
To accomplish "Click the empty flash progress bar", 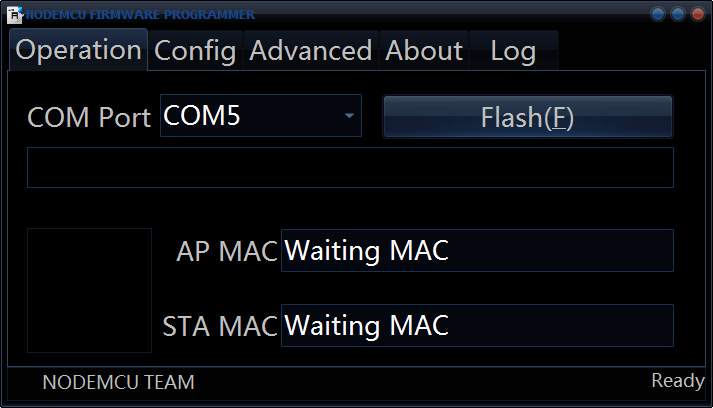I will pos(350,167).
